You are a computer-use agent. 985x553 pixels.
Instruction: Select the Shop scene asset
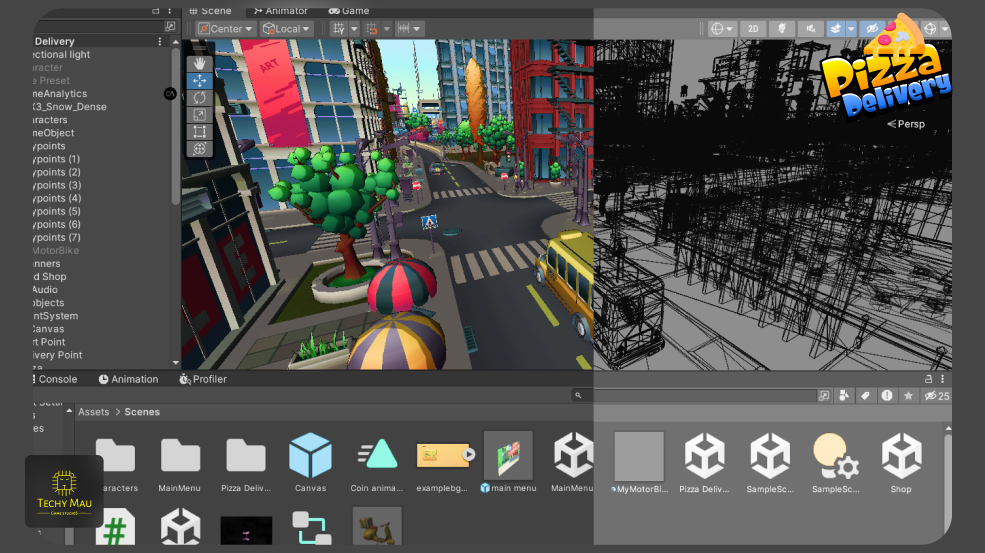click(x=901, y=463)
